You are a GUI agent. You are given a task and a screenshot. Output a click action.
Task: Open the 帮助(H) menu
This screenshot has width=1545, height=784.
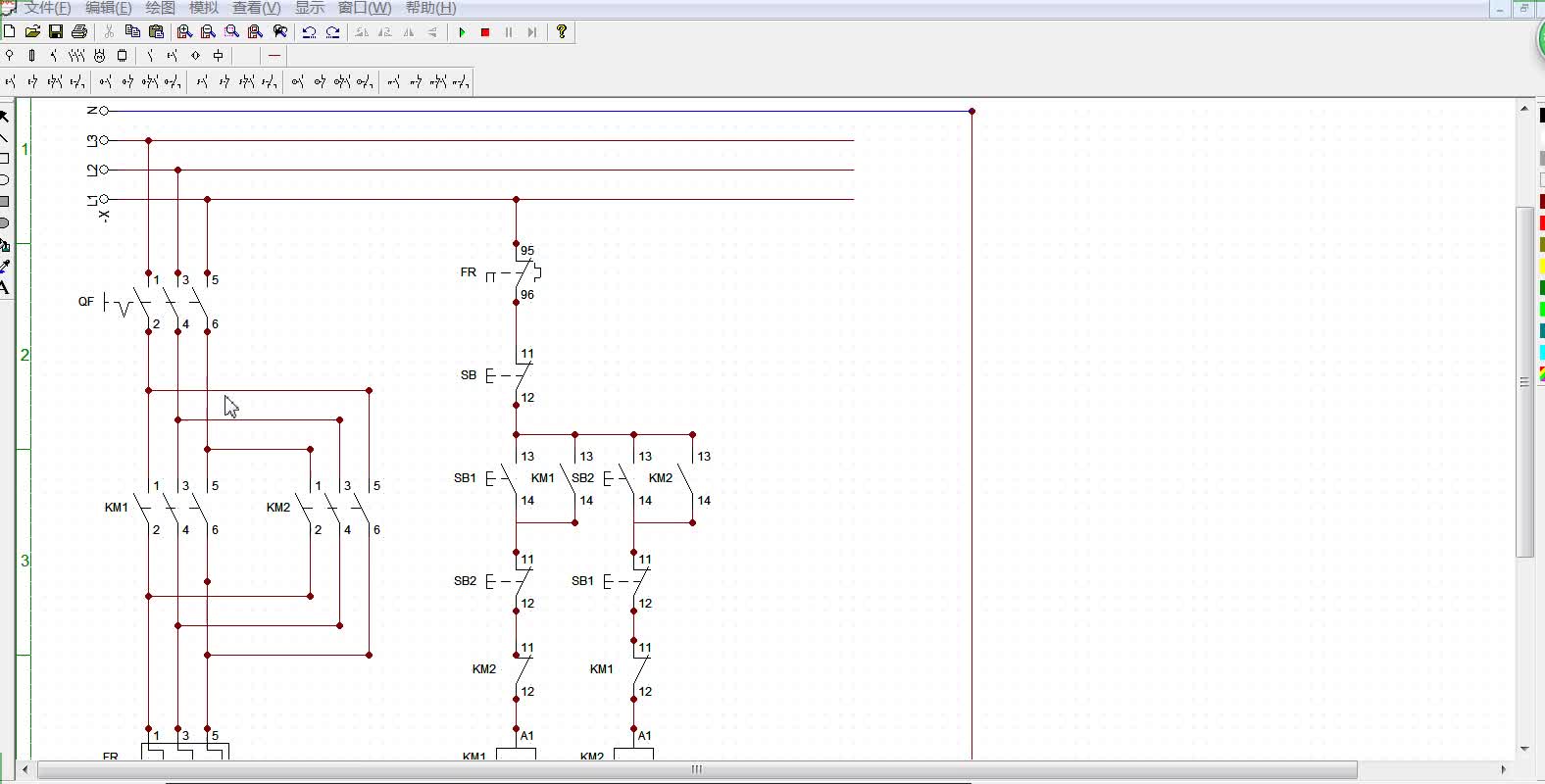click(430, 8)
